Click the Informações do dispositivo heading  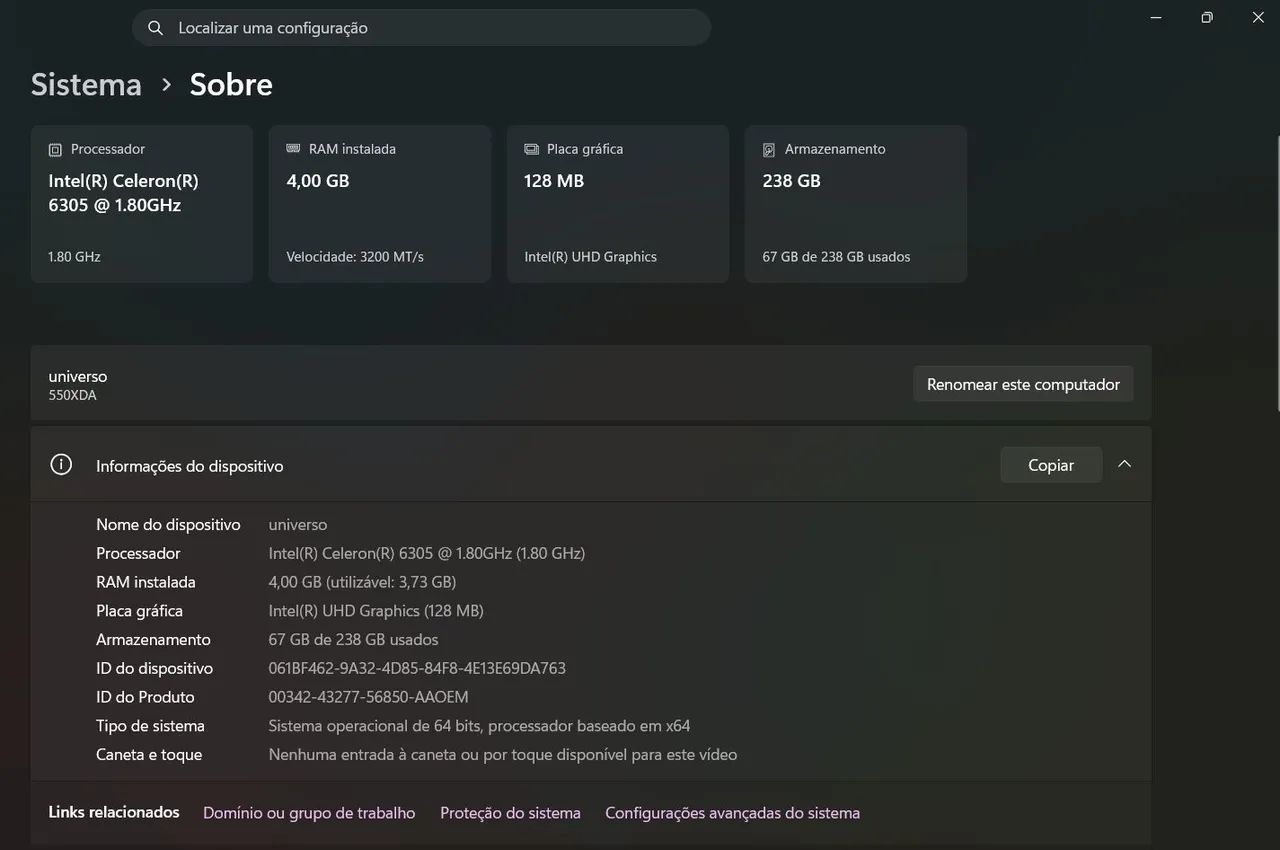click(190, 466)
